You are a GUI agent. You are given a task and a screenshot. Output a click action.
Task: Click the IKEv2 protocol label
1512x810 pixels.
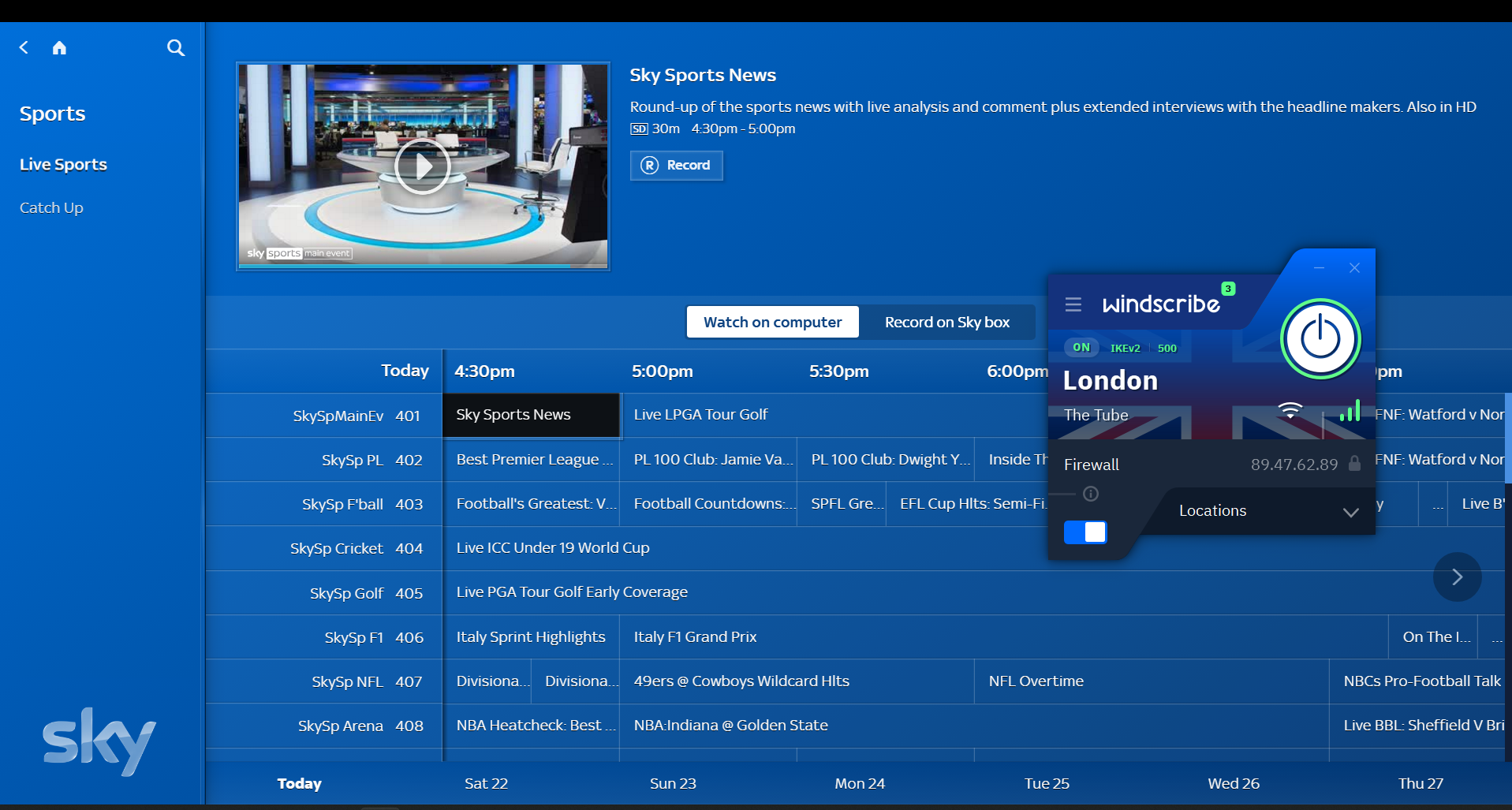tap(1125, 348)
